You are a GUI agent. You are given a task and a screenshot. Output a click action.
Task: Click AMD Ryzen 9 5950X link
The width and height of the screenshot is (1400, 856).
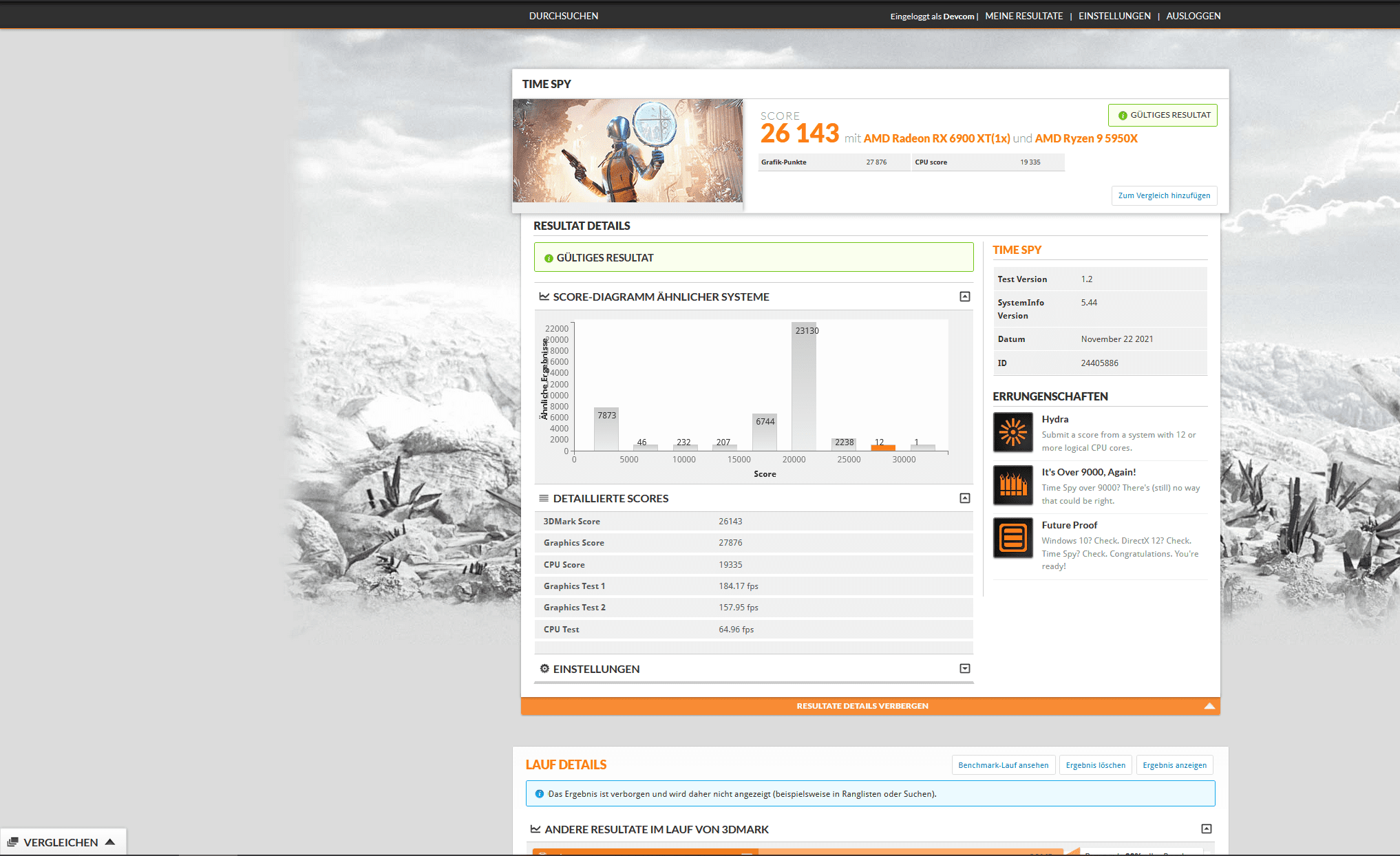coord(1086,138)
